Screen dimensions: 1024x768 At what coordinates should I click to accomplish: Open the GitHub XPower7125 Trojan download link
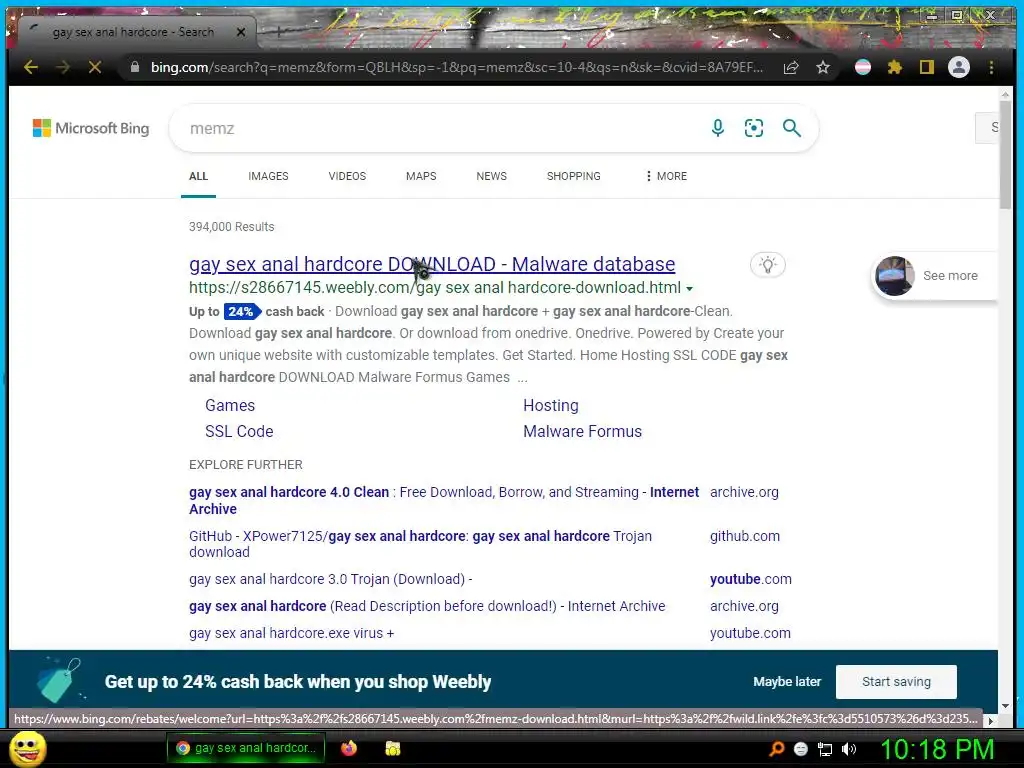421,544
